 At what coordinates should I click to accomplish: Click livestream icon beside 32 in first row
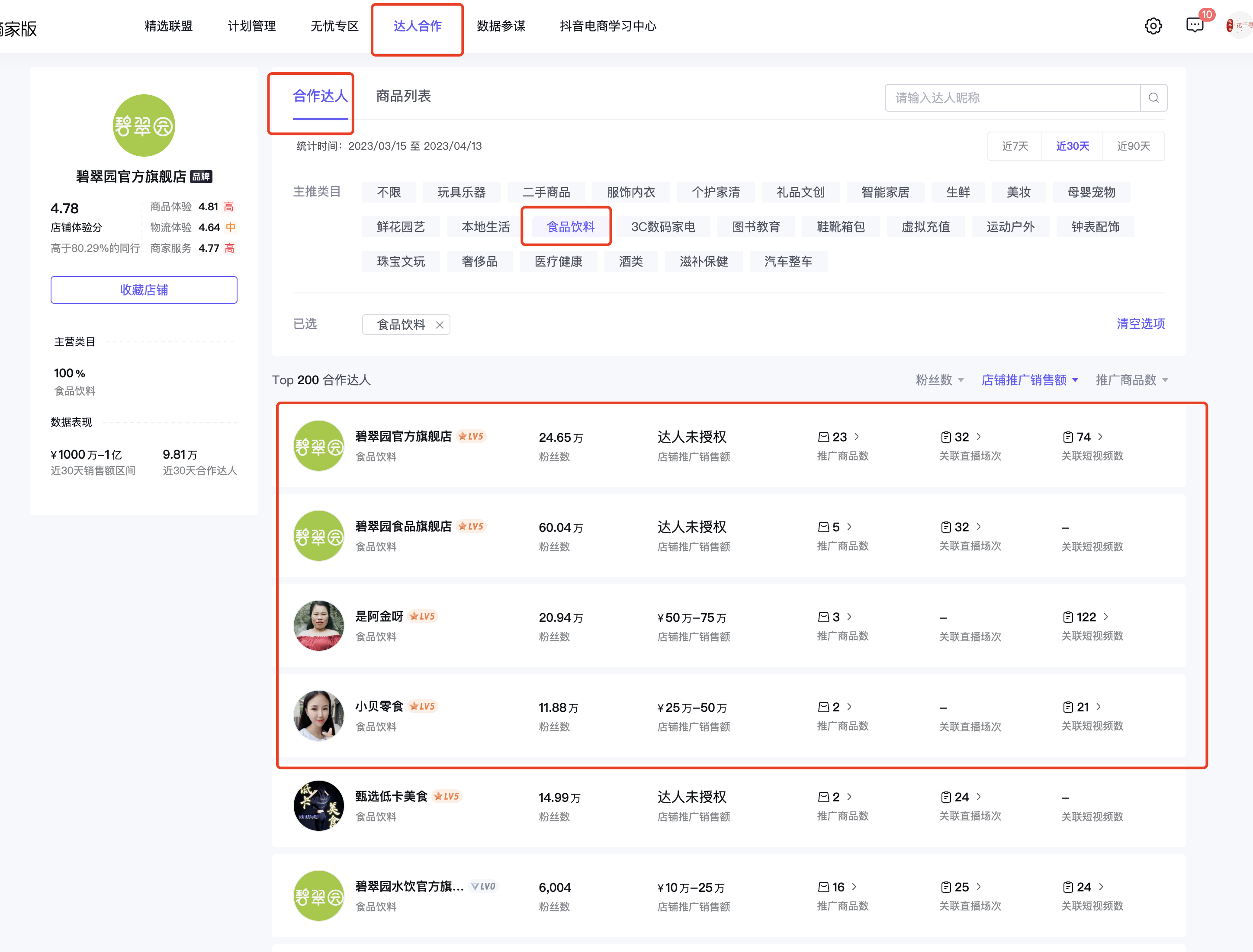pyautogui.click(x=945, y=437)
